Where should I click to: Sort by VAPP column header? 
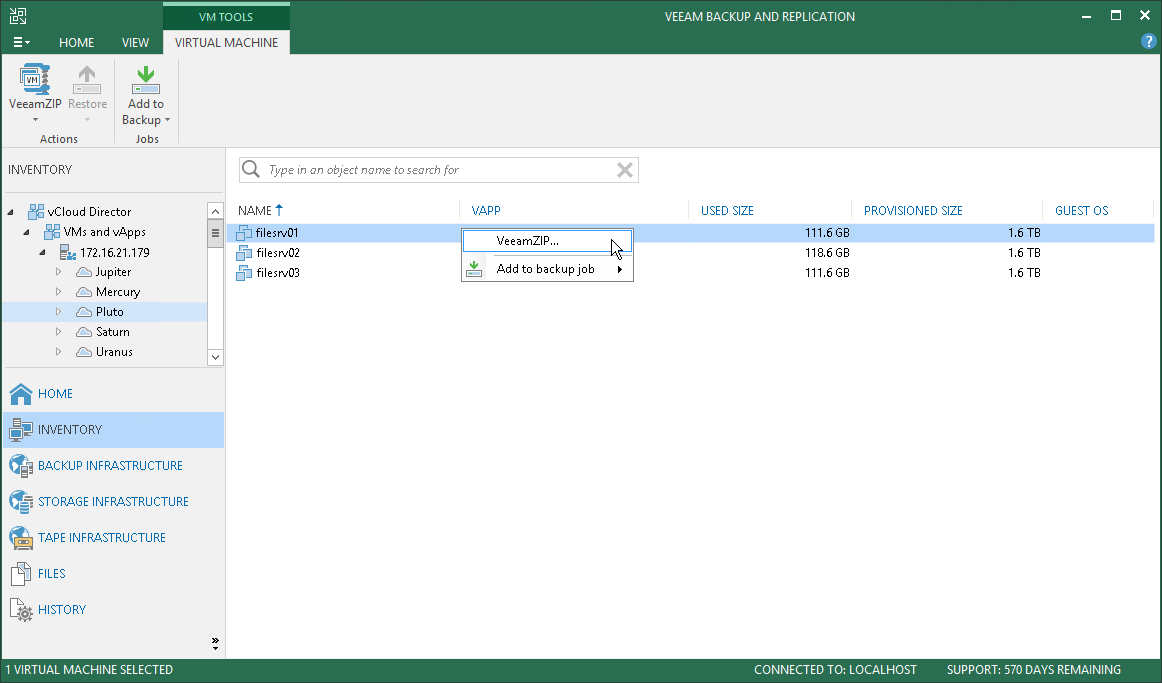pyautogui.click(x=486, y=210)
